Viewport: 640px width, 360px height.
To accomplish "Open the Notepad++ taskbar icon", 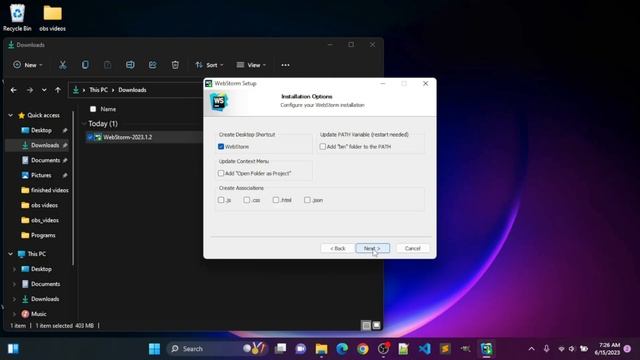I will click(404, 349).
